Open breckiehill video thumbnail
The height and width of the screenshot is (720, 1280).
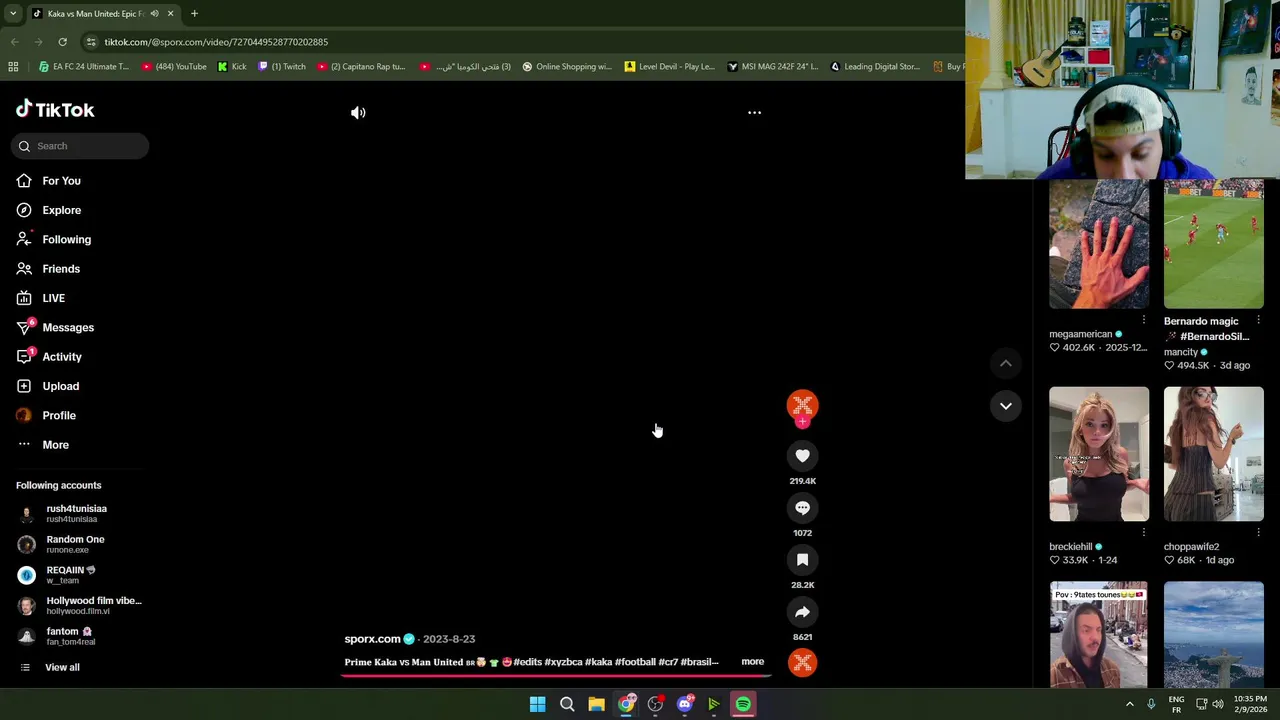click(1099, 454)
